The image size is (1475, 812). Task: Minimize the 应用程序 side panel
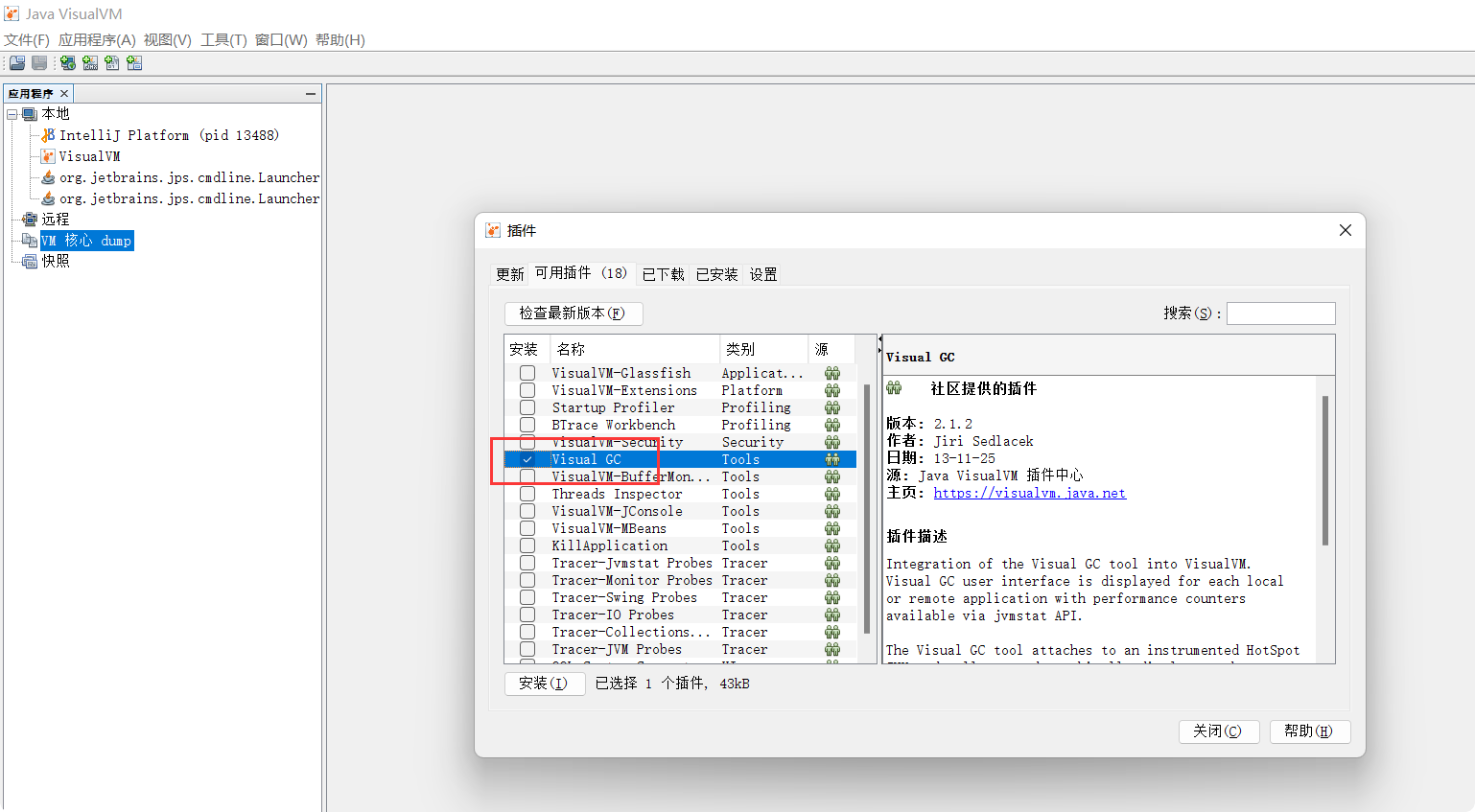point(311,94)
